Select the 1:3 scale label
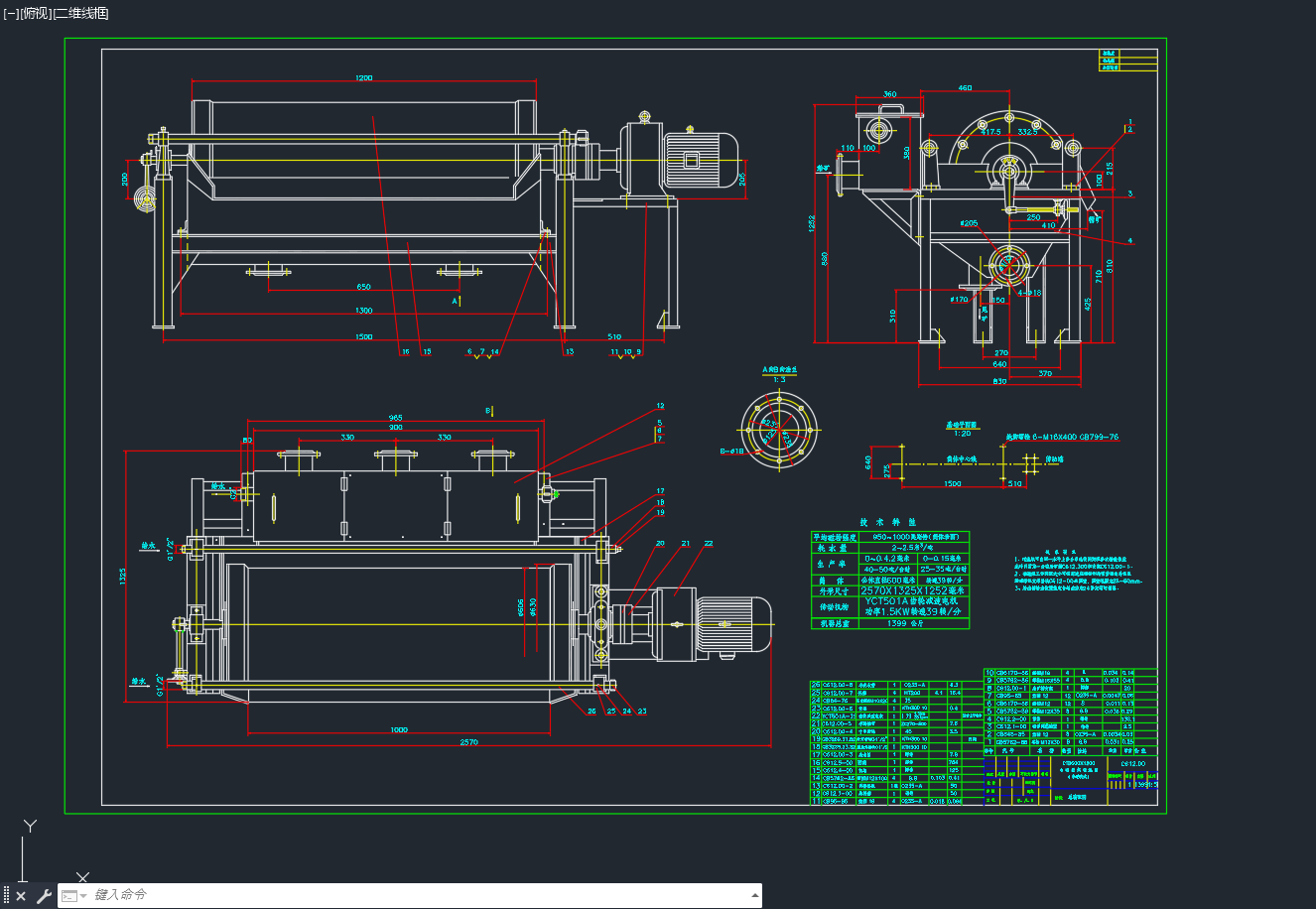Viewport: 1316px width, 909px height. [x=779, y=379]
